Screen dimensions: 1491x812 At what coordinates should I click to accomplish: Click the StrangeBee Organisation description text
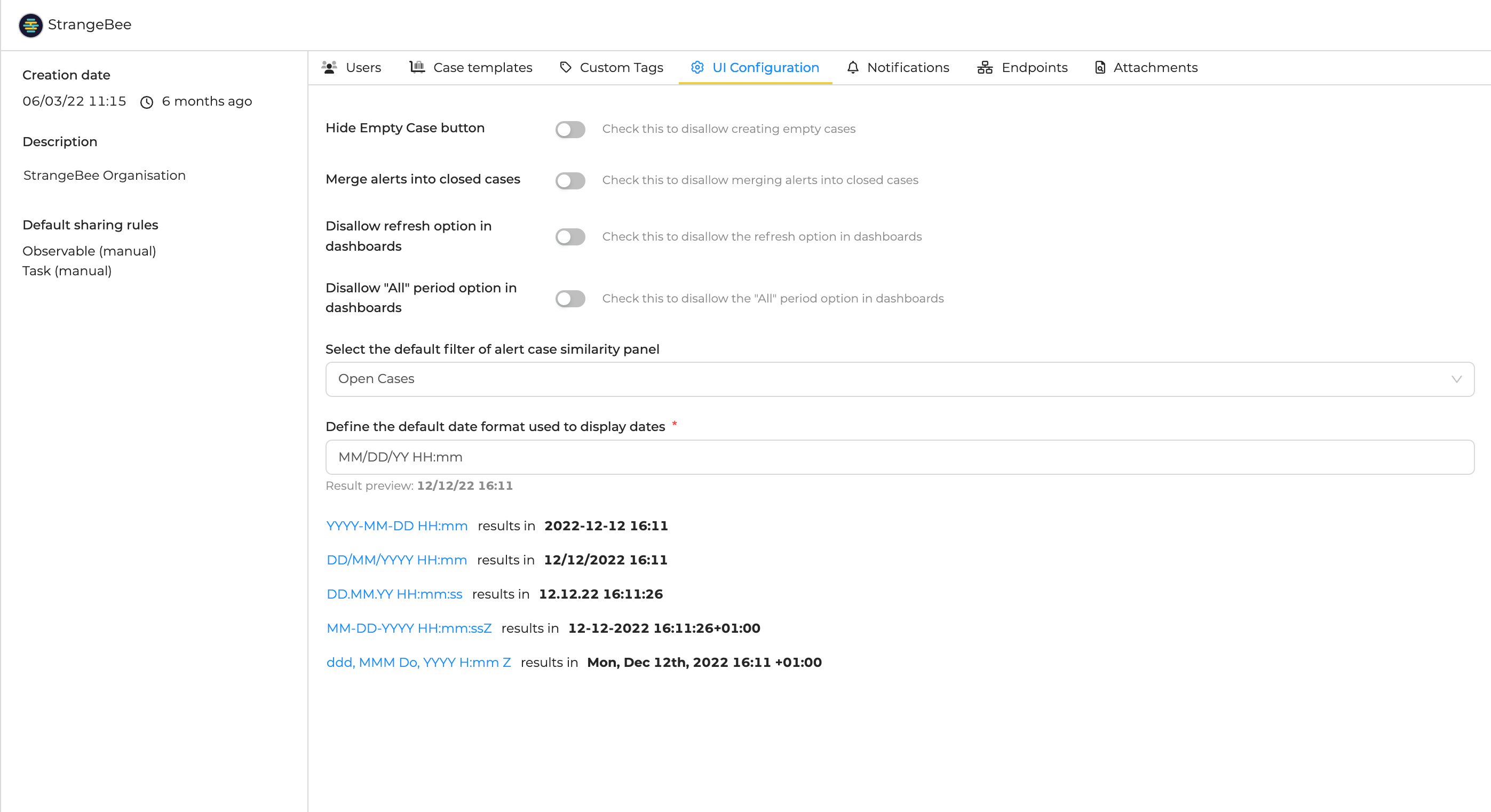[x=104, y=176]
